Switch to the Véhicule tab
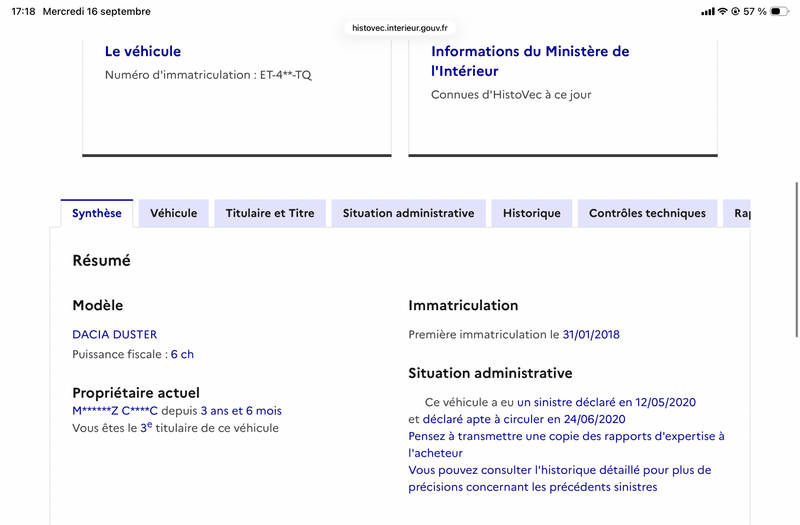 pos(173,213)
